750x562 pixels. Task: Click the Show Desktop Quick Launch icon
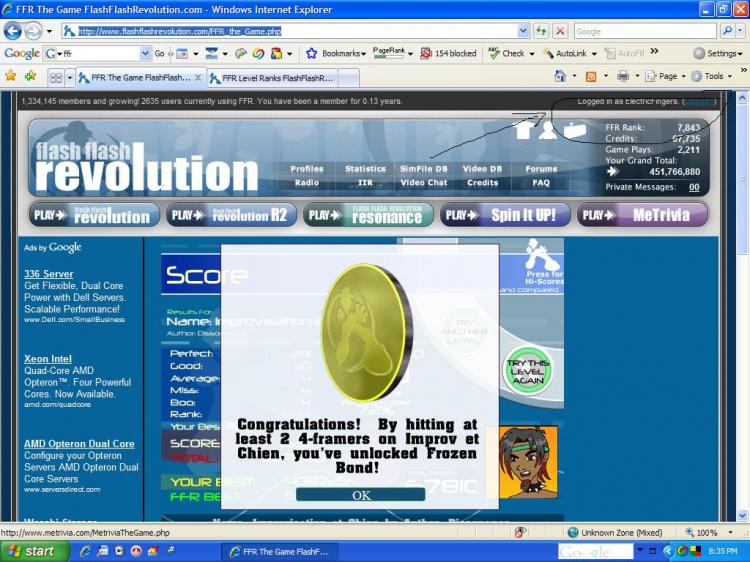tap(103, 551)
